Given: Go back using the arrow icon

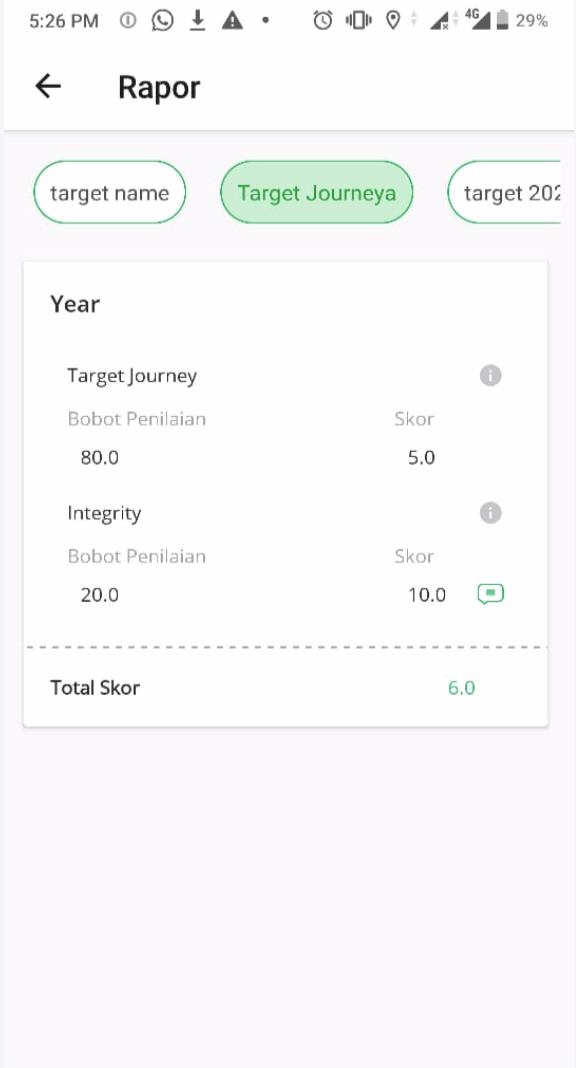Looking at the screenshot, I should [x=48, y=87].
